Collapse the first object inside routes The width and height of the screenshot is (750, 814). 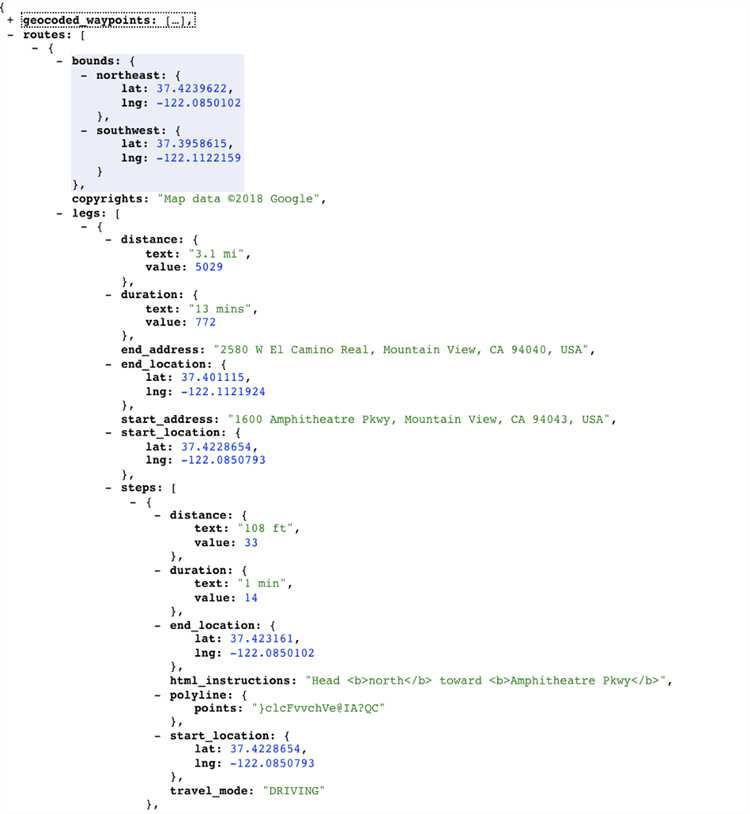[x=35, y=48]
